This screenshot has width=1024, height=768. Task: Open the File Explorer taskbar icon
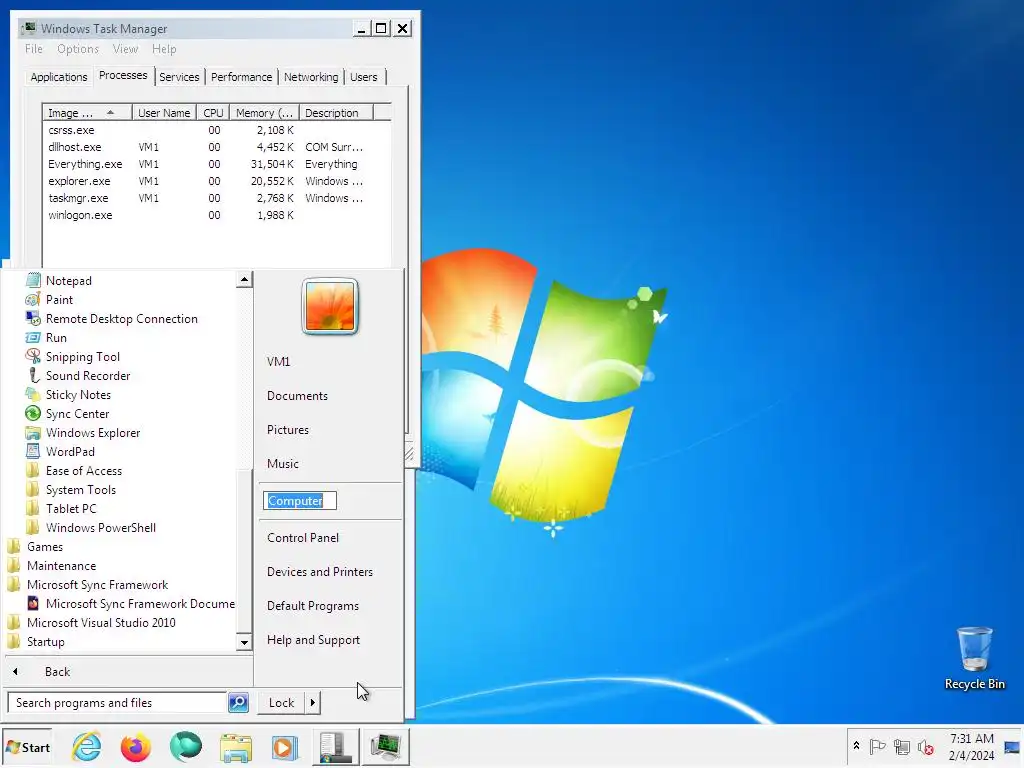click(235, 746)
